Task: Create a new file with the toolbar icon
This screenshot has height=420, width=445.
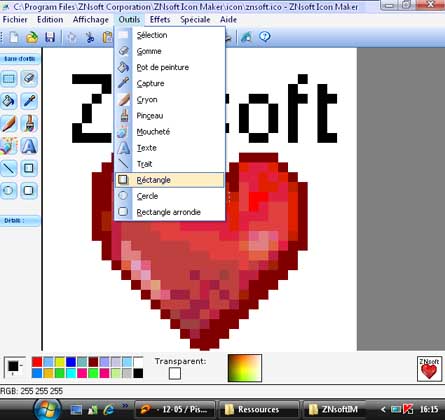Action: pyautogui.click(x=14, y=37)
